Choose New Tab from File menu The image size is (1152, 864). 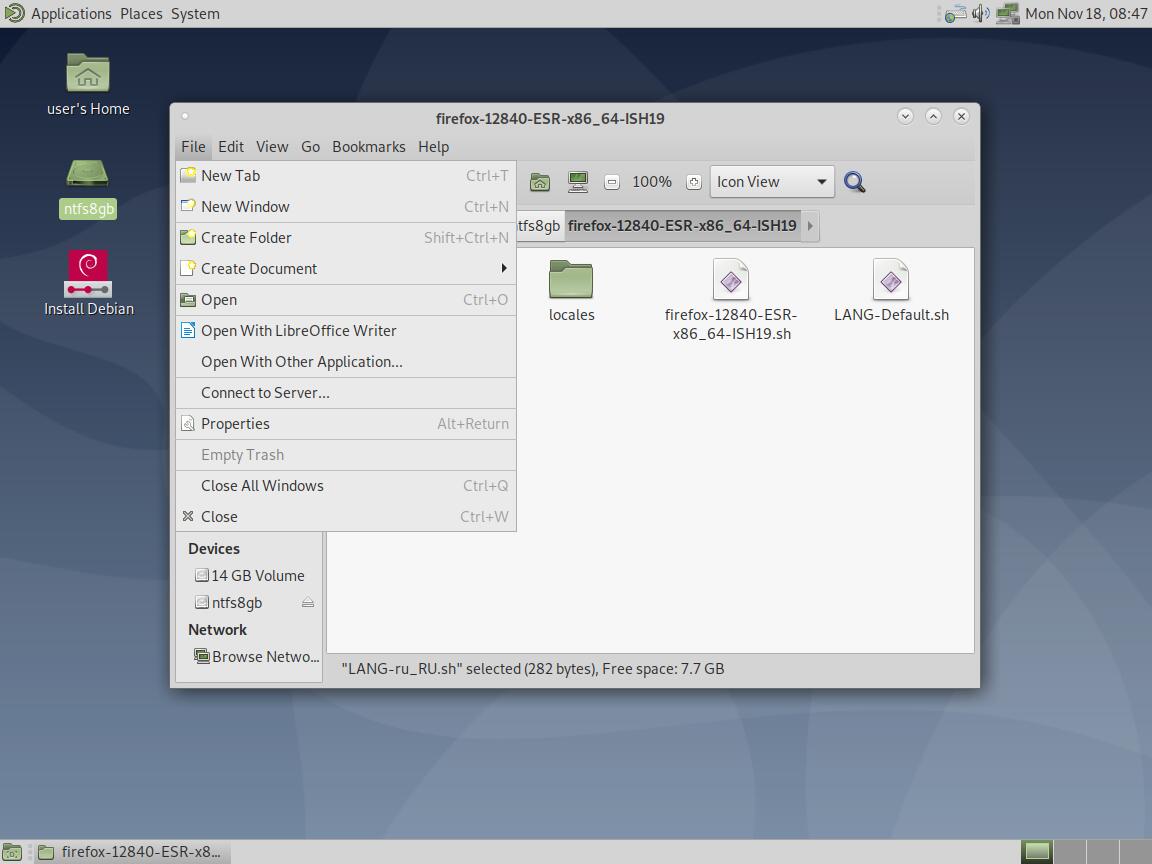tap(346, 176)
